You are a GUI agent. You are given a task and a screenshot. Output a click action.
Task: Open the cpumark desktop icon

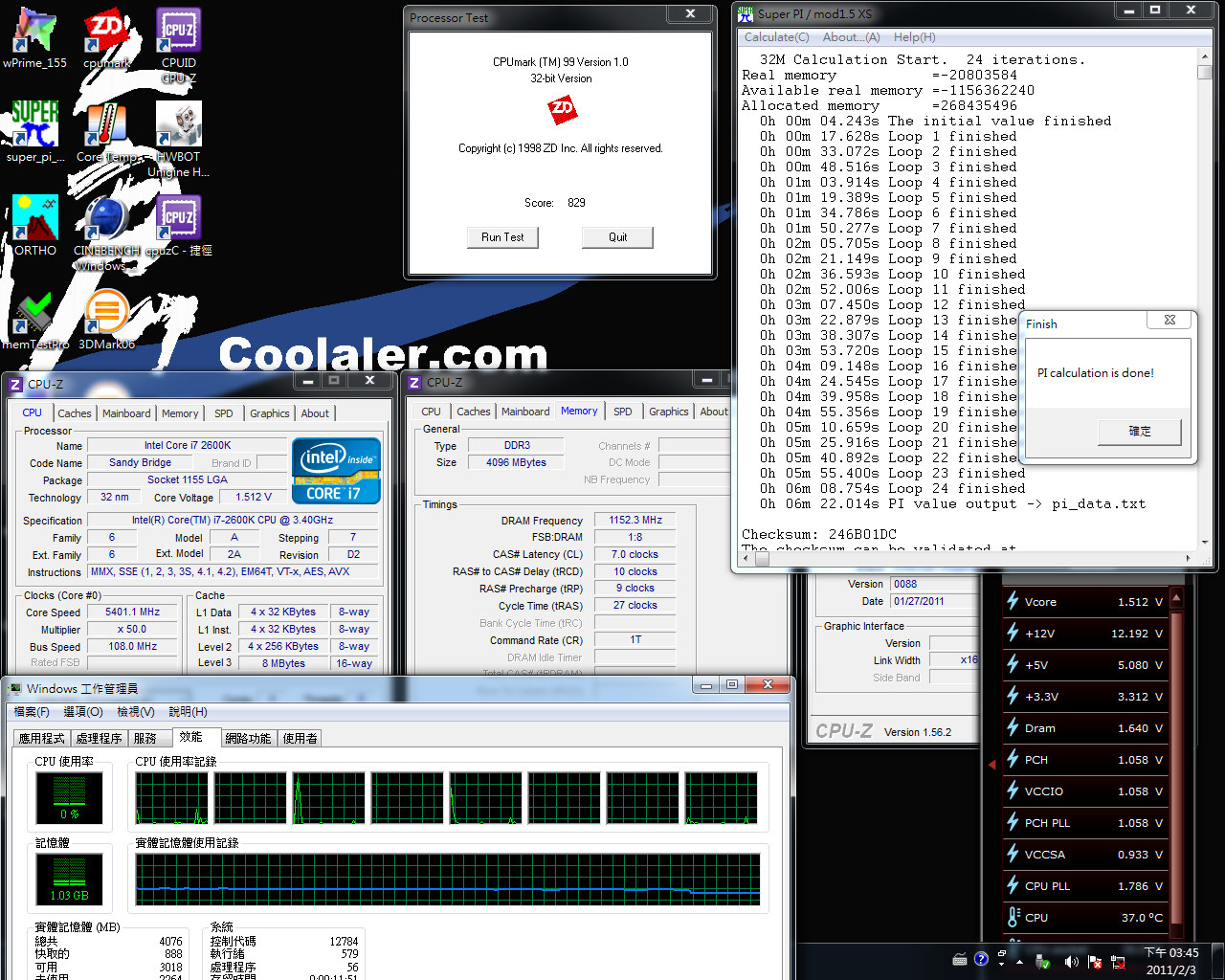click(x=106, y=38)
